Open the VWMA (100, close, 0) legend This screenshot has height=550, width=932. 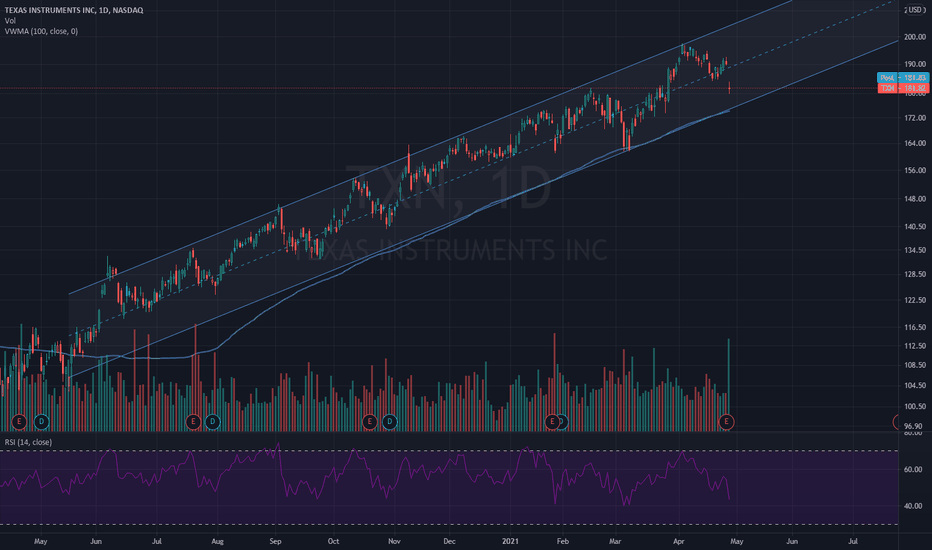(41, 32)
